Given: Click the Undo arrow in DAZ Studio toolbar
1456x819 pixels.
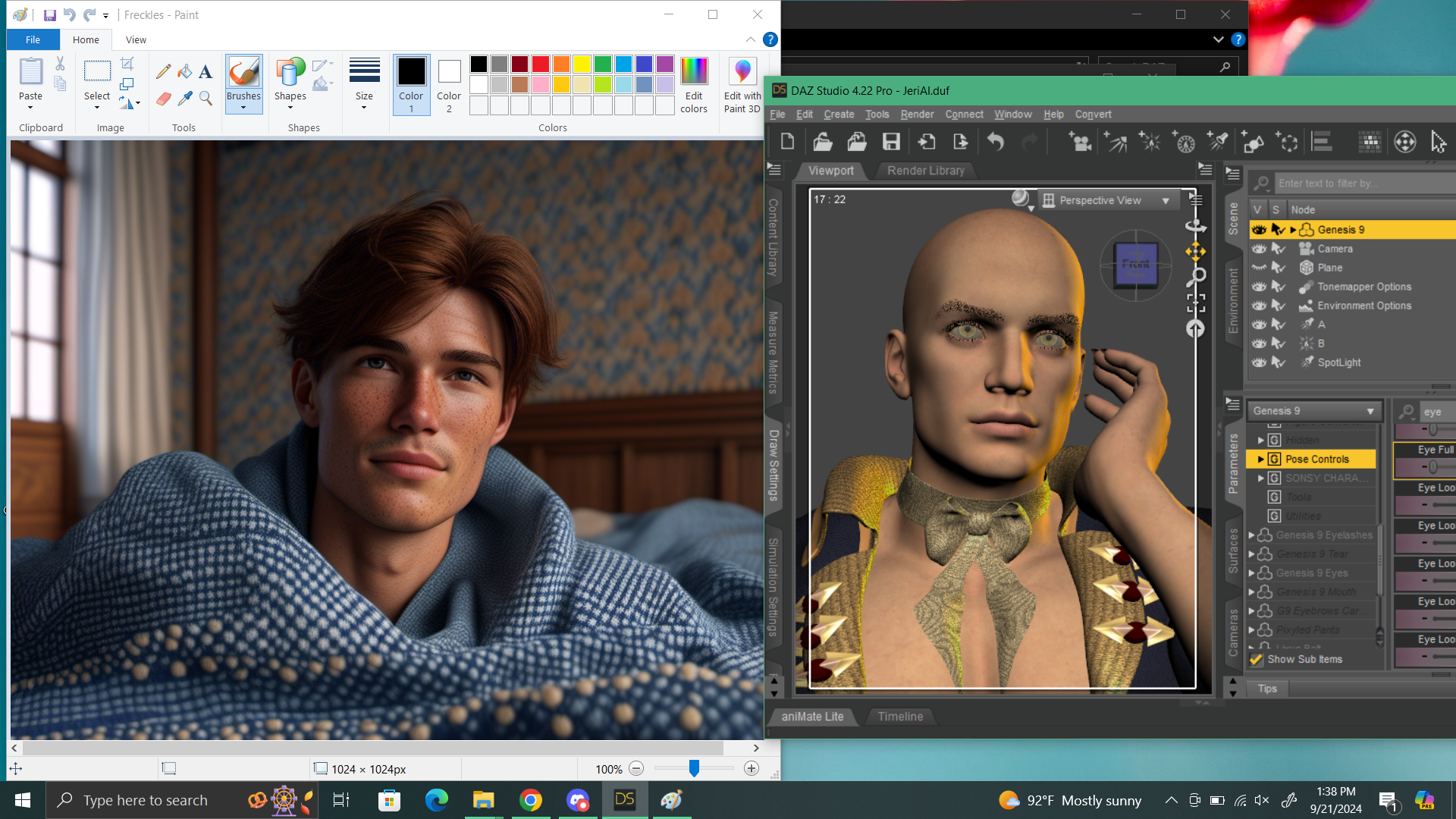Looking at the screenshot, I should [996, 142].
